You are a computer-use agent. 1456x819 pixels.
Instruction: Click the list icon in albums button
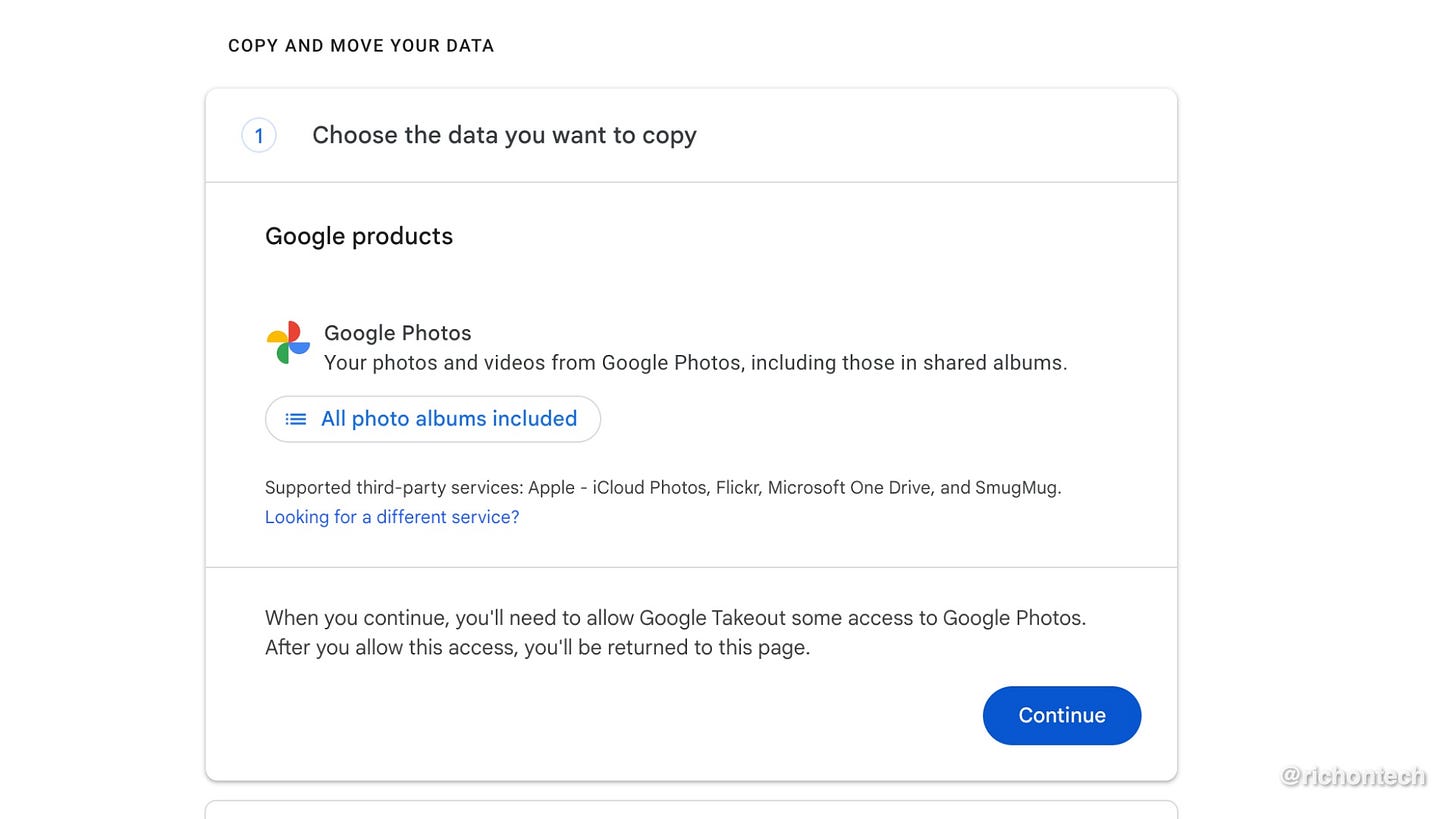(296, 419)
